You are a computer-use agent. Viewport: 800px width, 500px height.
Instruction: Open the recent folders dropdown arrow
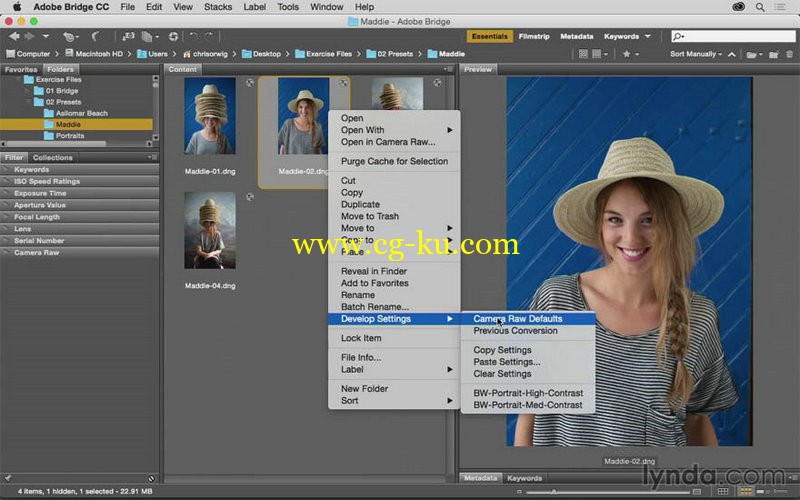point(45,36)
